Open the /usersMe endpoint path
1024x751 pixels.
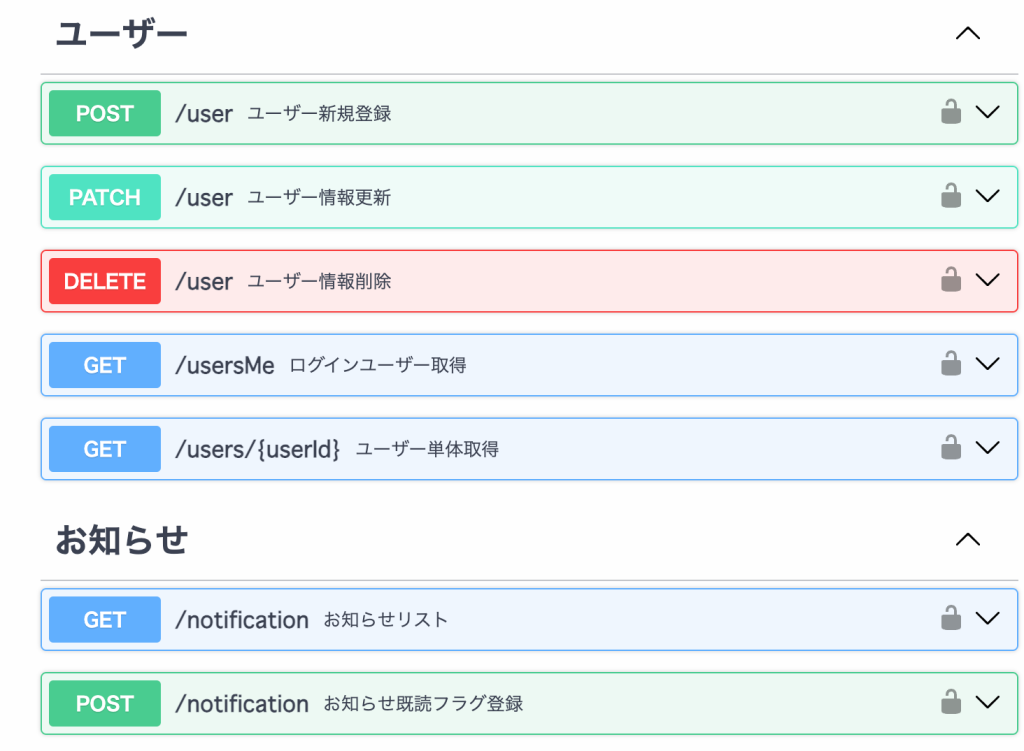[x=224, y=365]
